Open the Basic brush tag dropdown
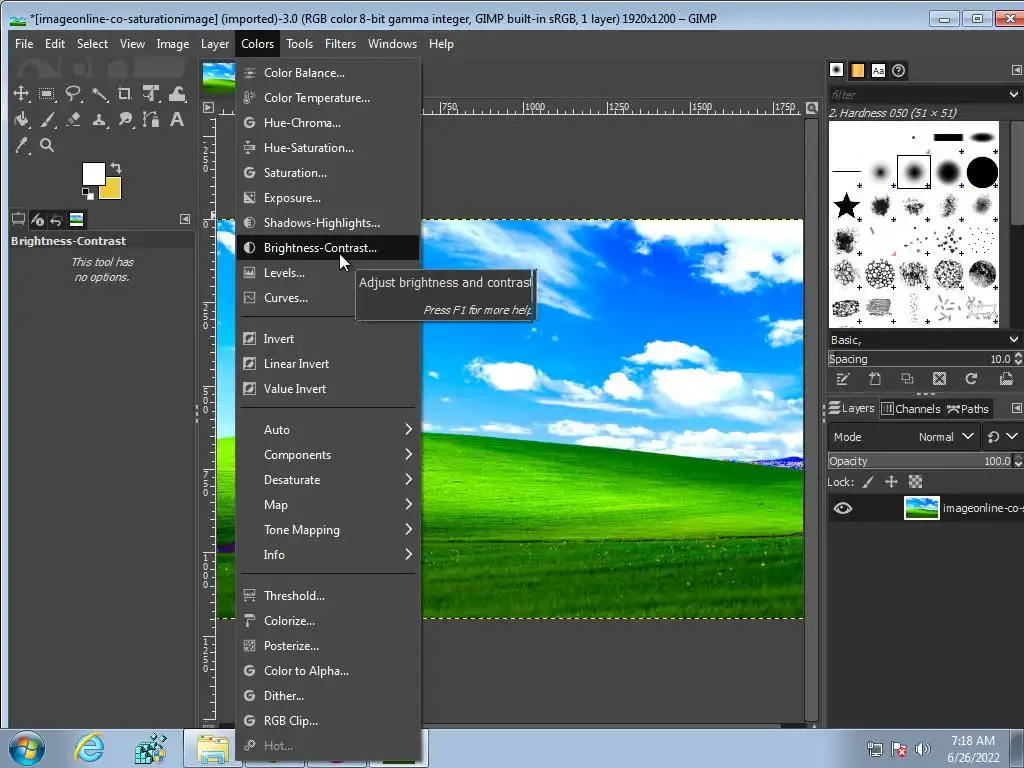Image resolution: width=1024 pixels, height=768 pixels. [924, 340]
